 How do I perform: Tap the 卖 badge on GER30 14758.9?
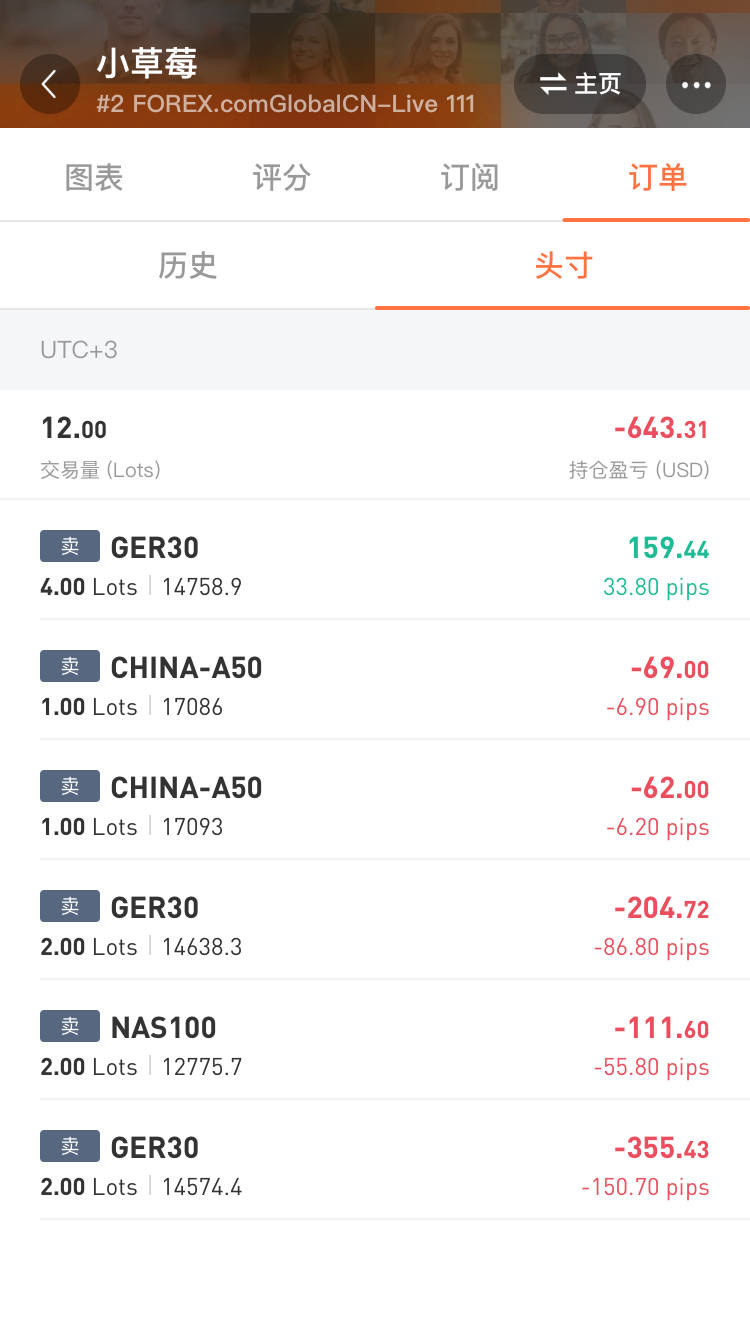[x=70, y=546]
